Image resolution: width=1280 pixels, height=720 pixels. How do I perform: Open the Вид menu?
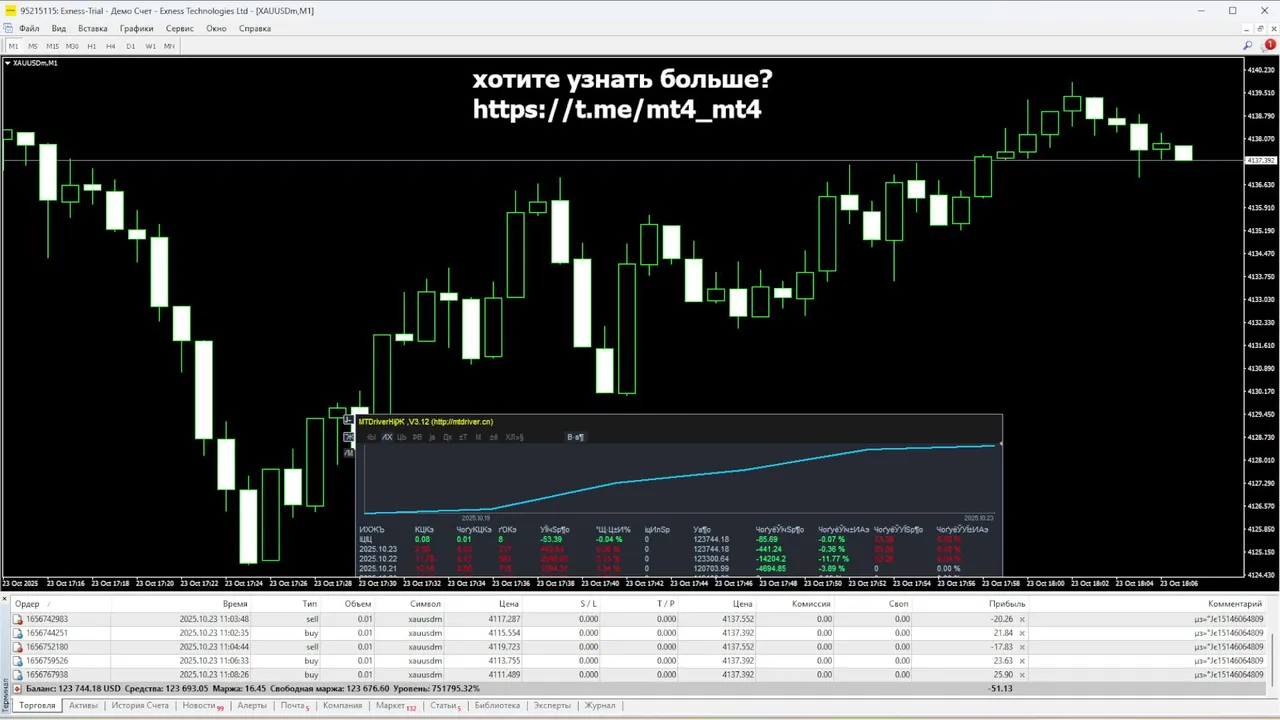click(x=59, y=28)
